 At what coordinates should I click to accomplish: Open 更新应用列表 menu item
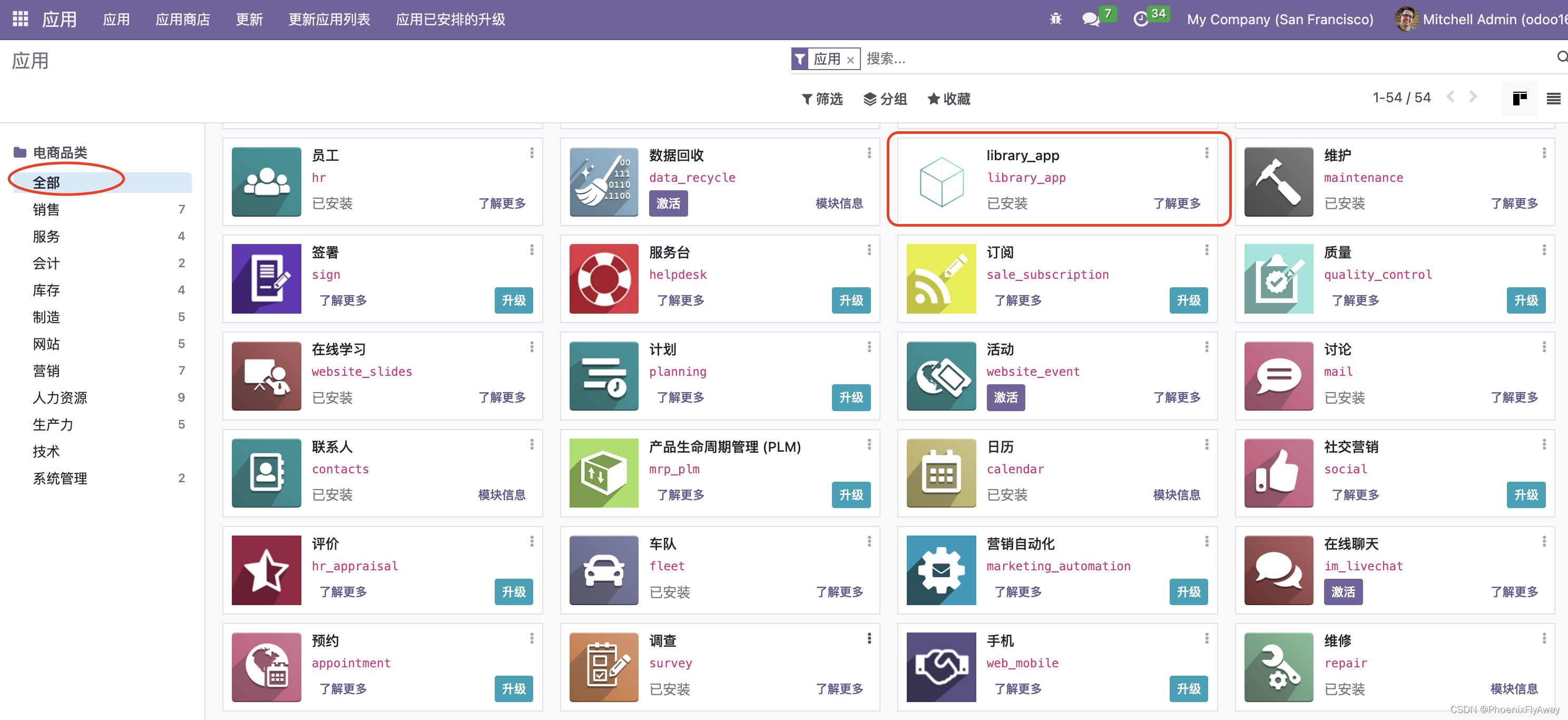(x=329, y=20)
